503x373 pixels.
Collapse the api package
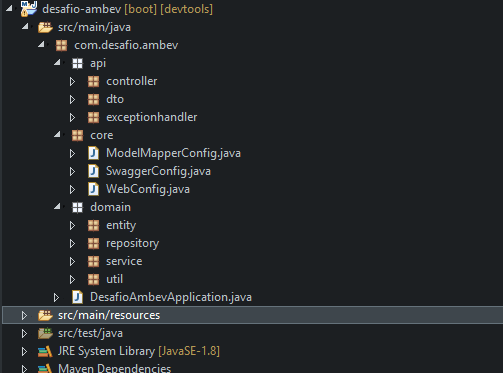click(57, 62)
